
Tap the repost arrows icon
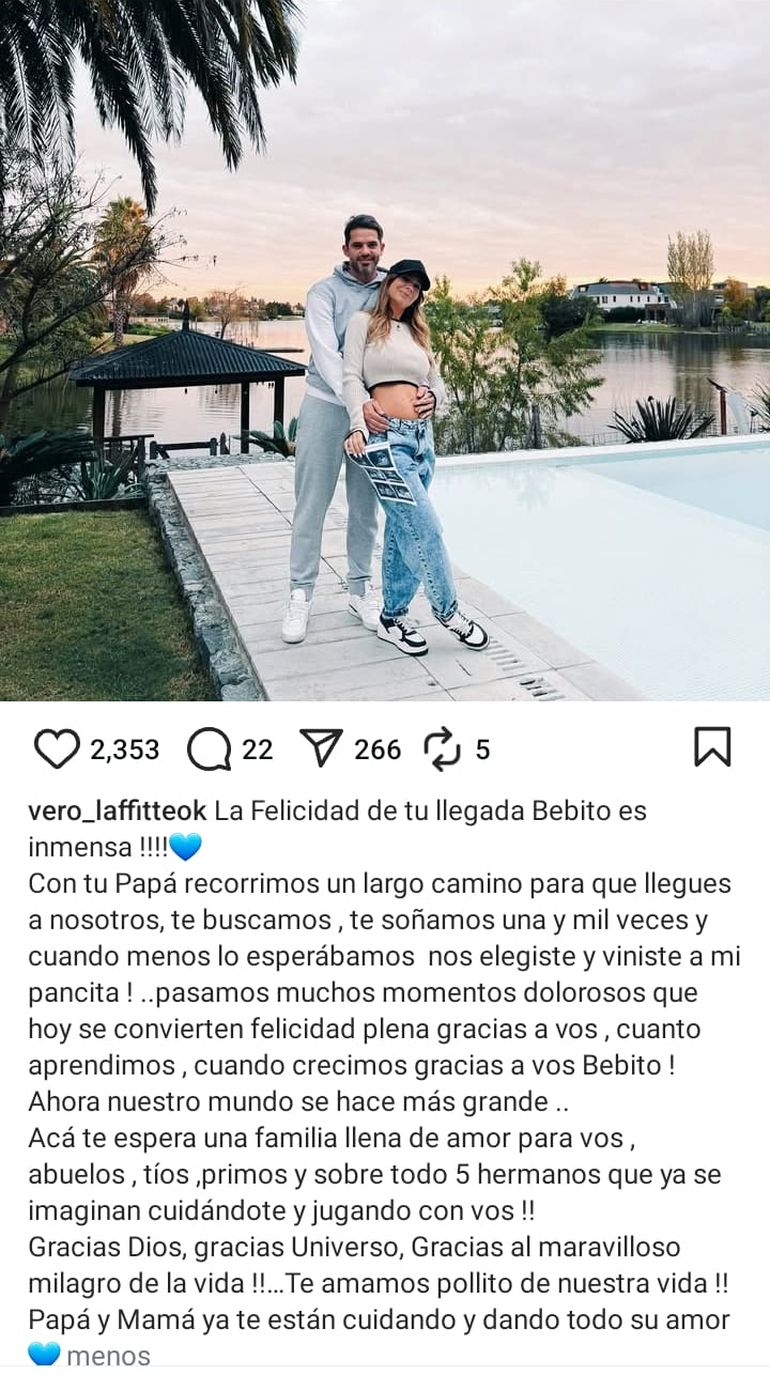[440, 748]
